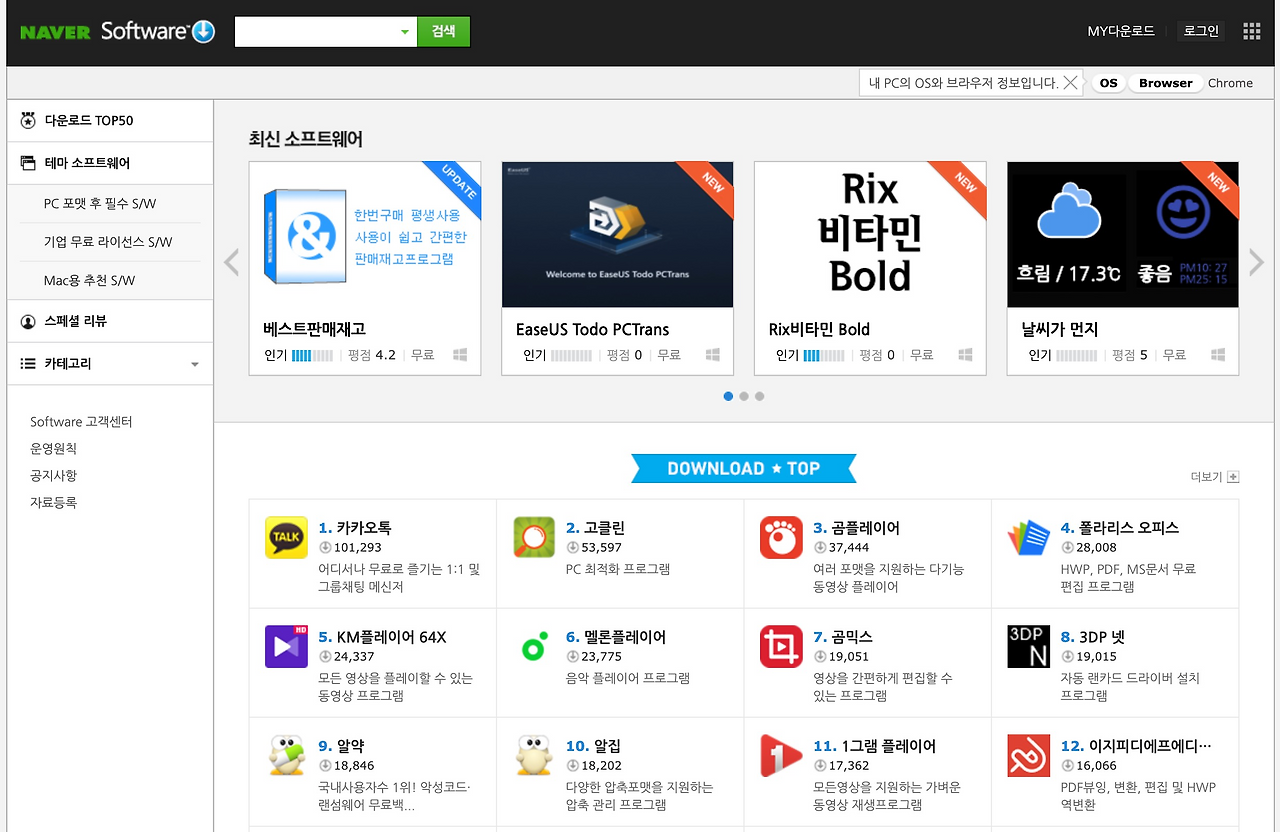1280x832 pixels.
Task: Click the 다운로드 TOP50 medal icon
Action: pyautogui.click(x=28, y=121)
